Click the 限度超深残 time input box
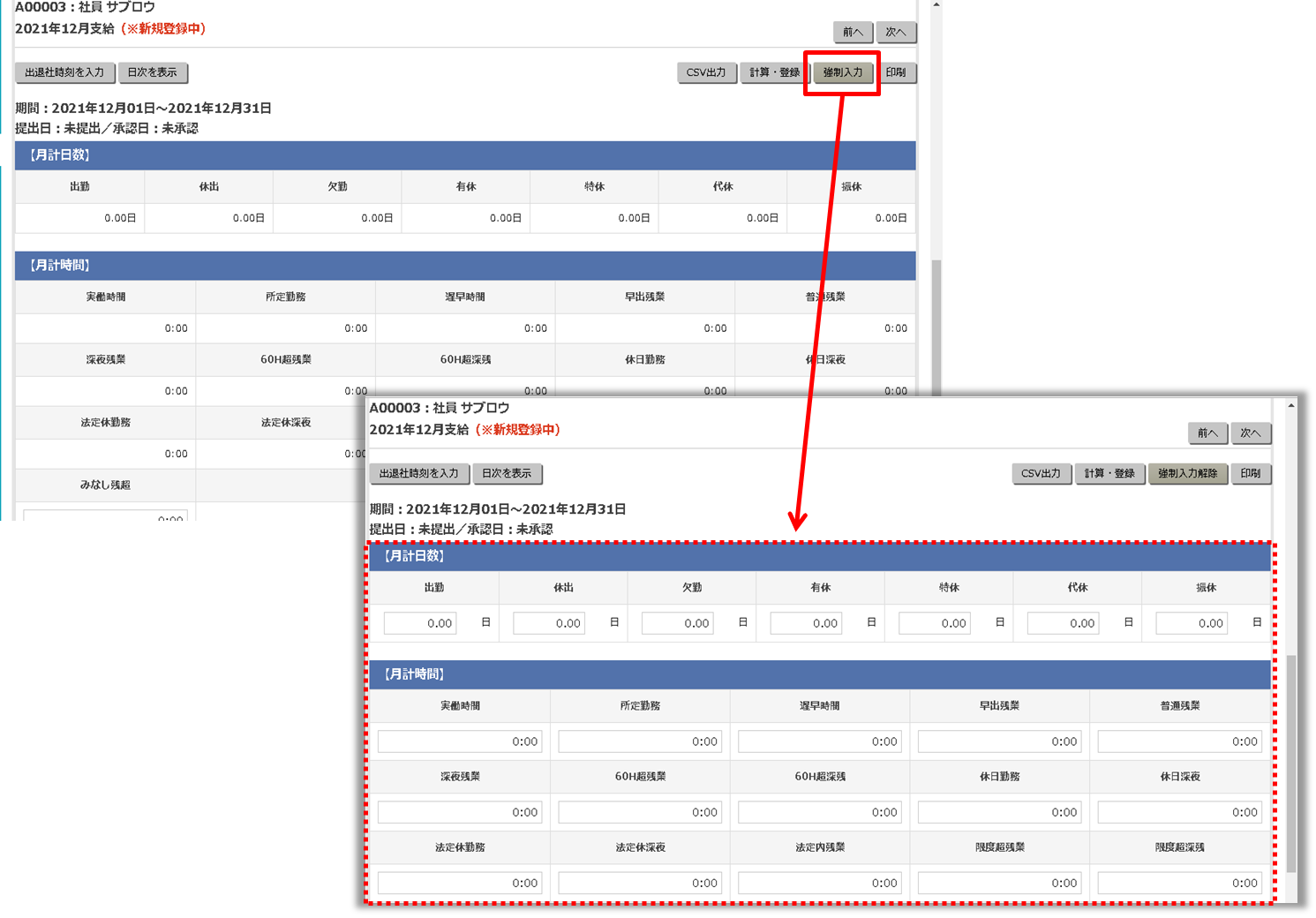Image resolution: width=1316 pixels, height=918 pixels. pos(1179,883)
